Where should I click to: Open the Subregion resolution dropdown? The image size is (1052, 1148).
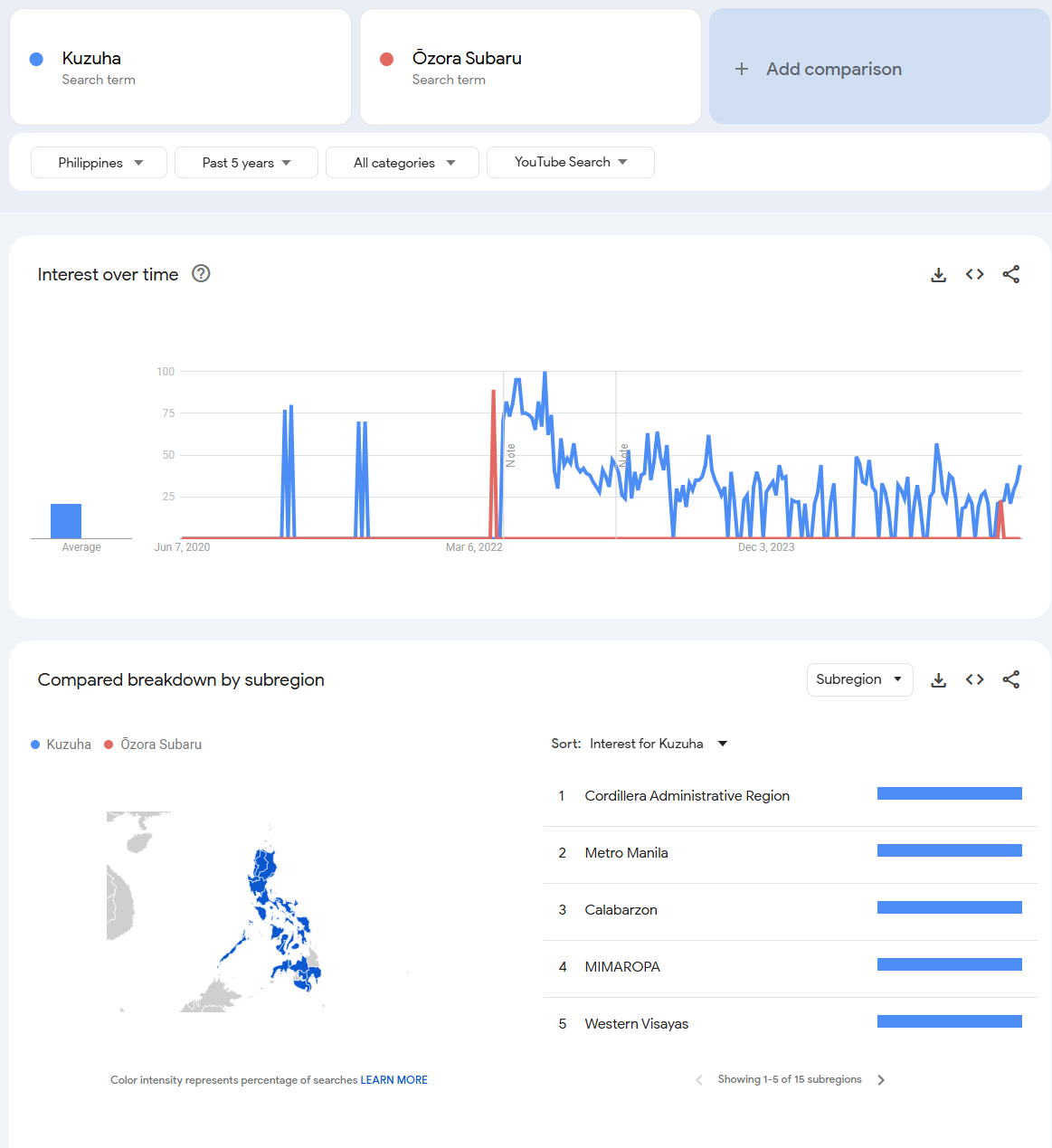(858, 679)
